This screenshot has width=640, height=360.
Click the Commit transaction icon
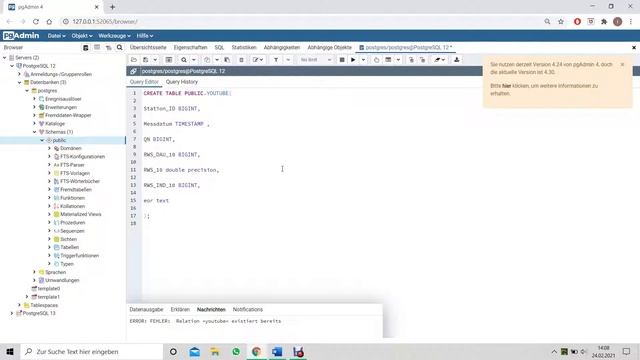point(411,60)
